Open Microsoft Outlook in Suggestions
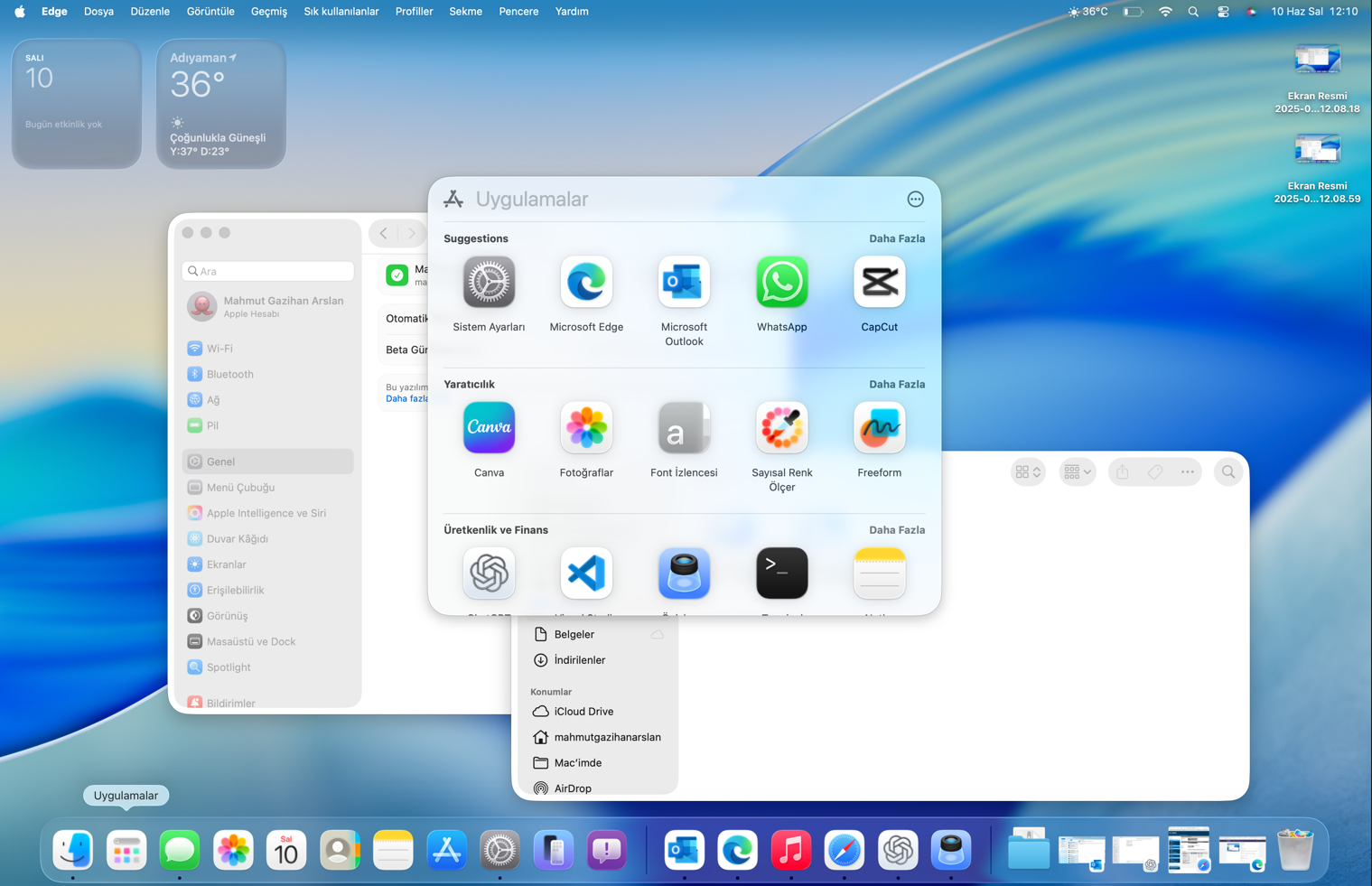This screenshot has height=886, width=1372. point(684,283)
